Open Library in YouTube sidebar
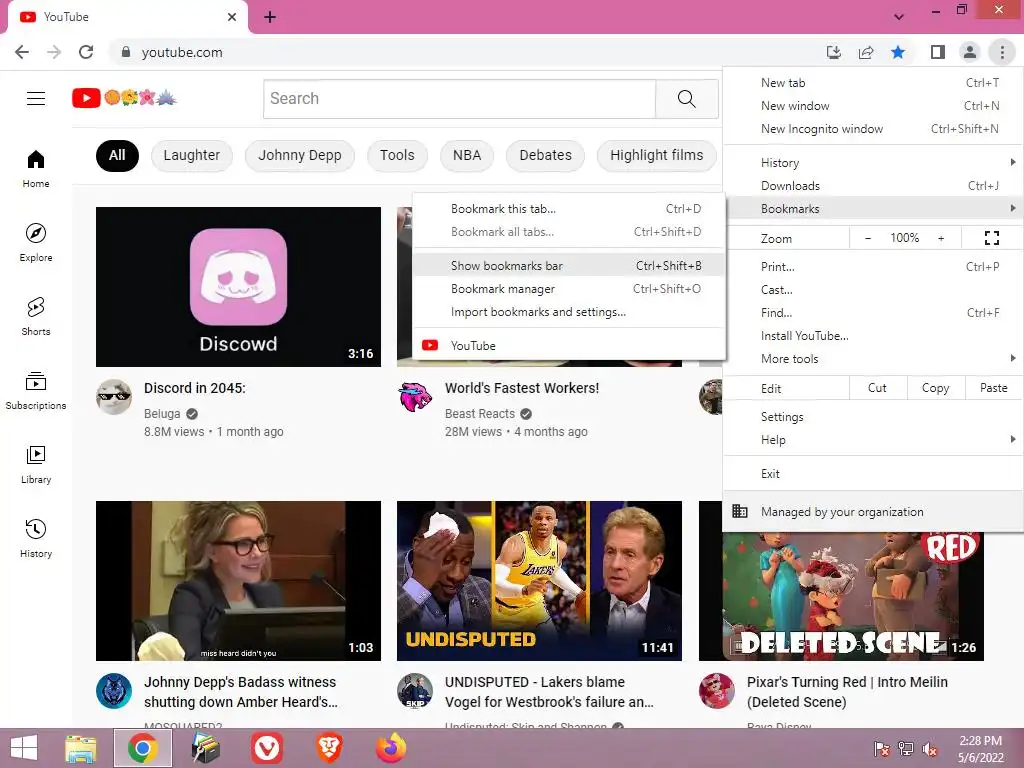Screen dimensions: 1024x768 [36, 464]
